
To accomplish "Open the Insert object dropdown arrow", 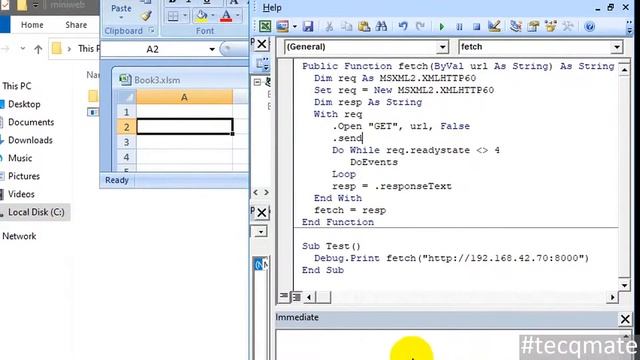I will click(x=294, y=27).
